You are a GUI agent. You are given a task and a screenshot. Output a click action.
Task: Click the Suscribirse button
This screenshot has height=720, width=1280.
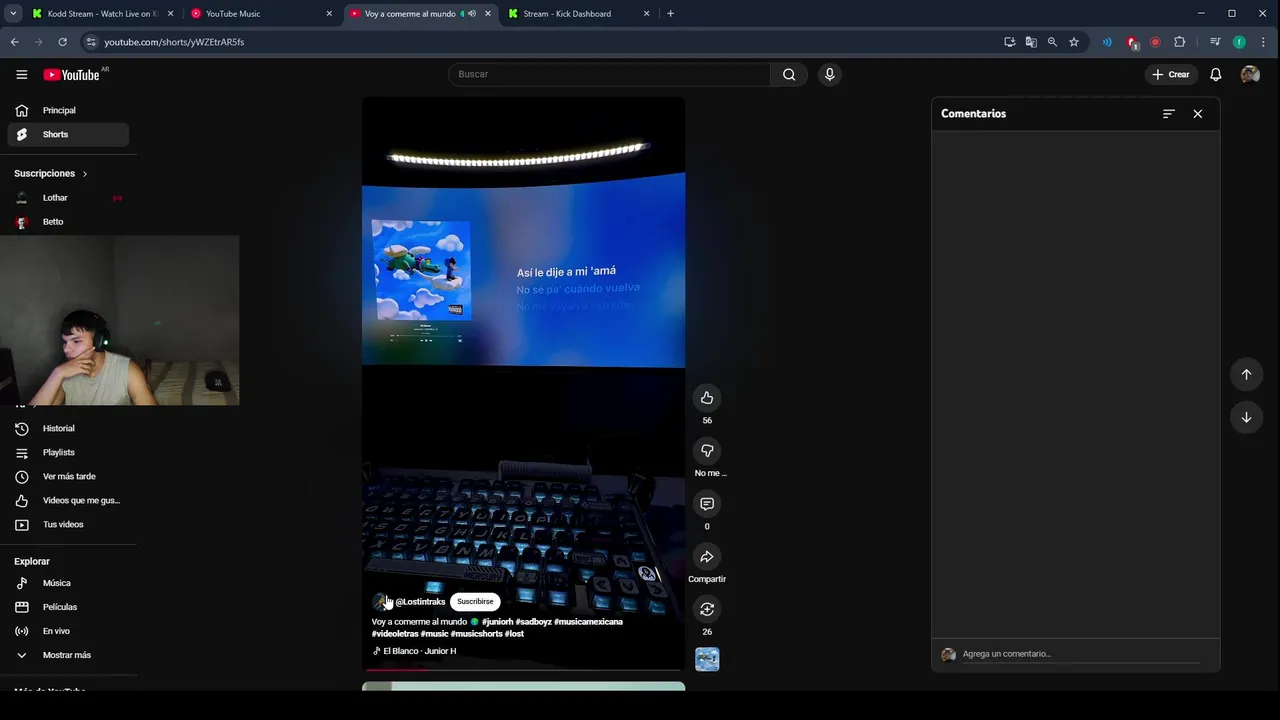tap(475, 602)
